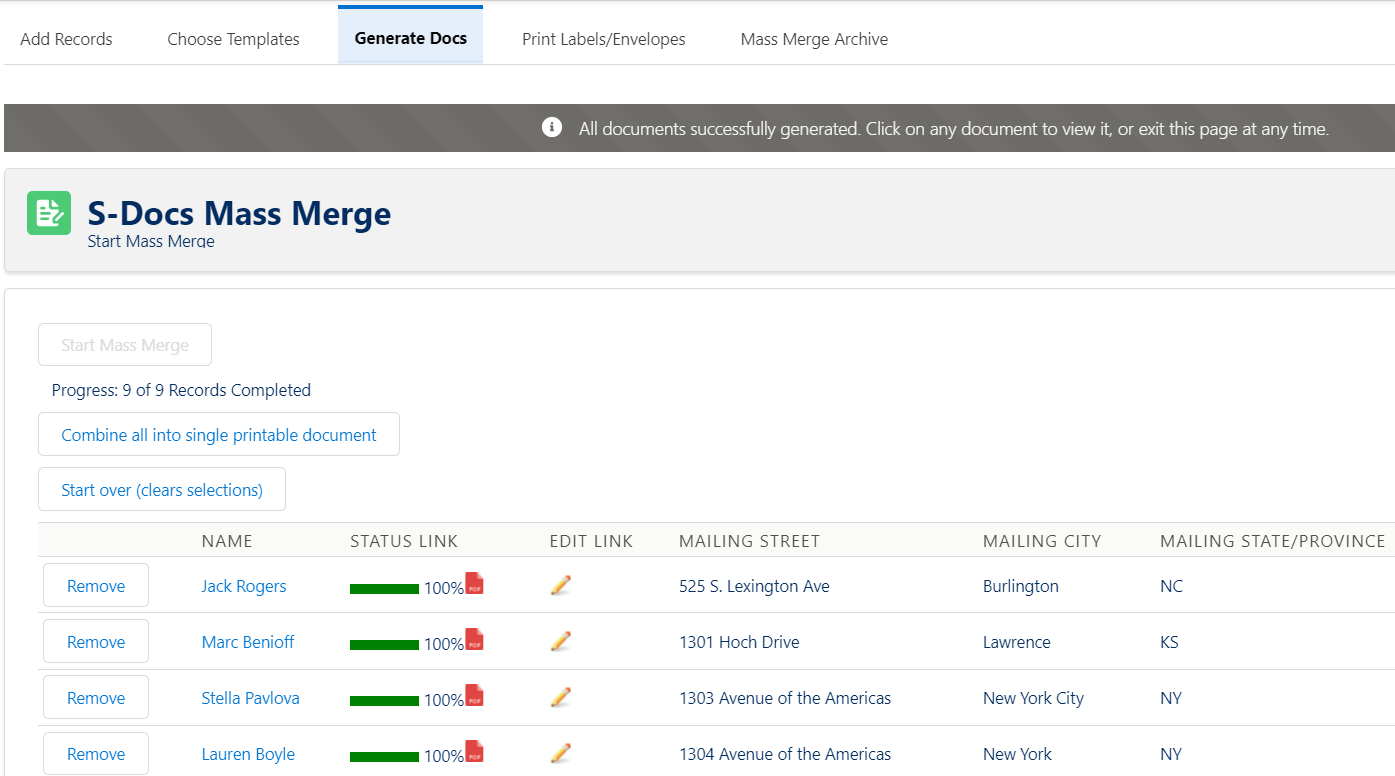Click the disabled Start Mass Merge button
Viewport: 1395px width, 776px height.
125,345
